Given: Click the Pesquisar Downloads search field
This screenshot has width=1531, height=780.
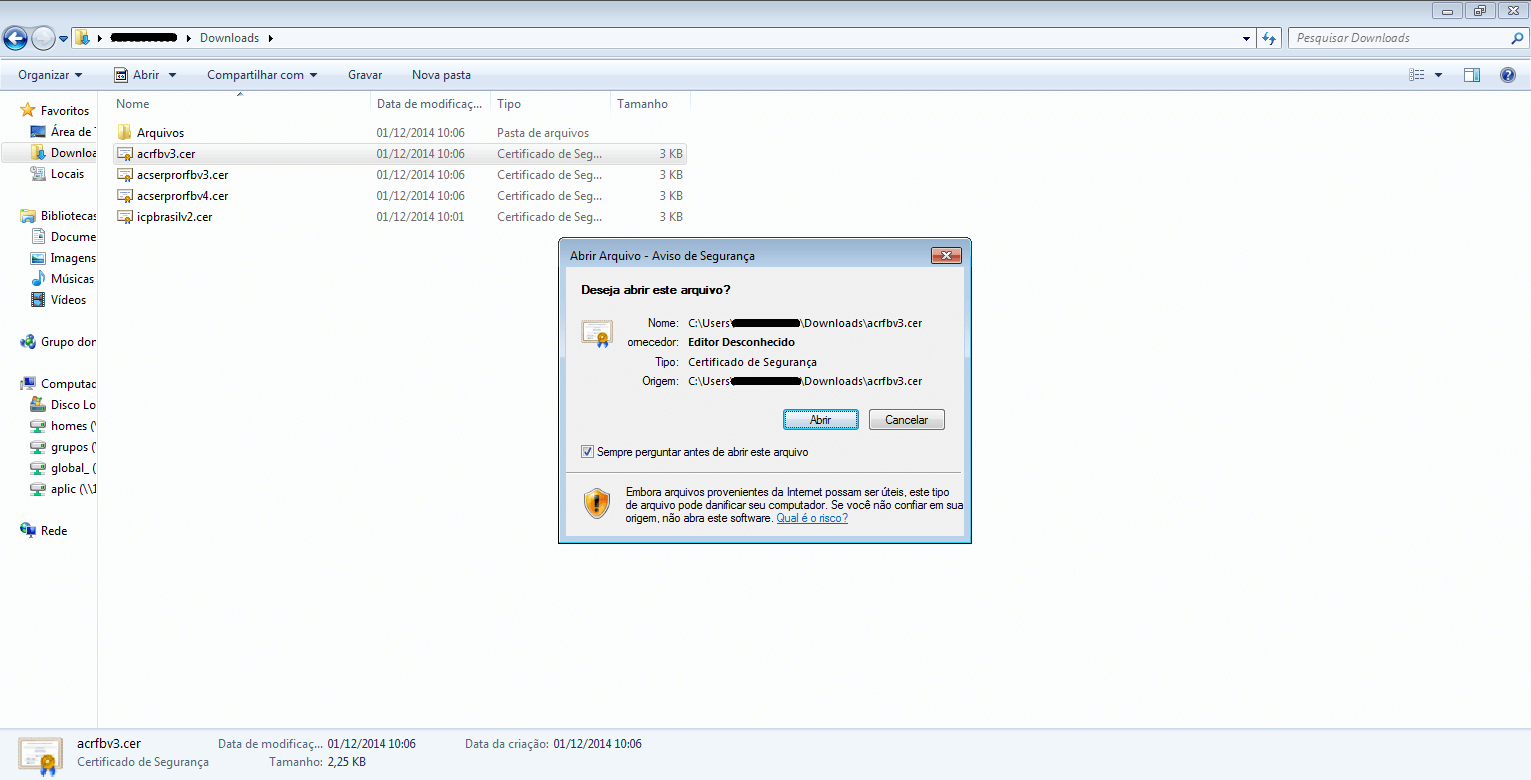Looking at the screenshot, I should coord(1400,38).
